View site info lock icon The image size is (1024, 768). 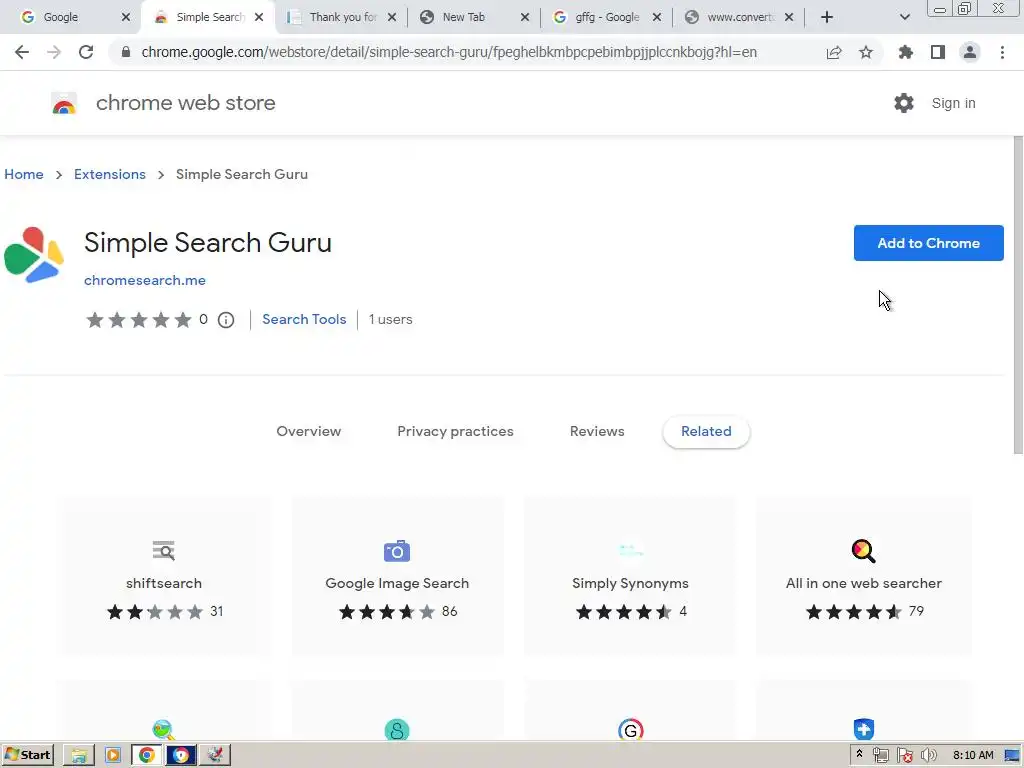[x=126, y=52]
